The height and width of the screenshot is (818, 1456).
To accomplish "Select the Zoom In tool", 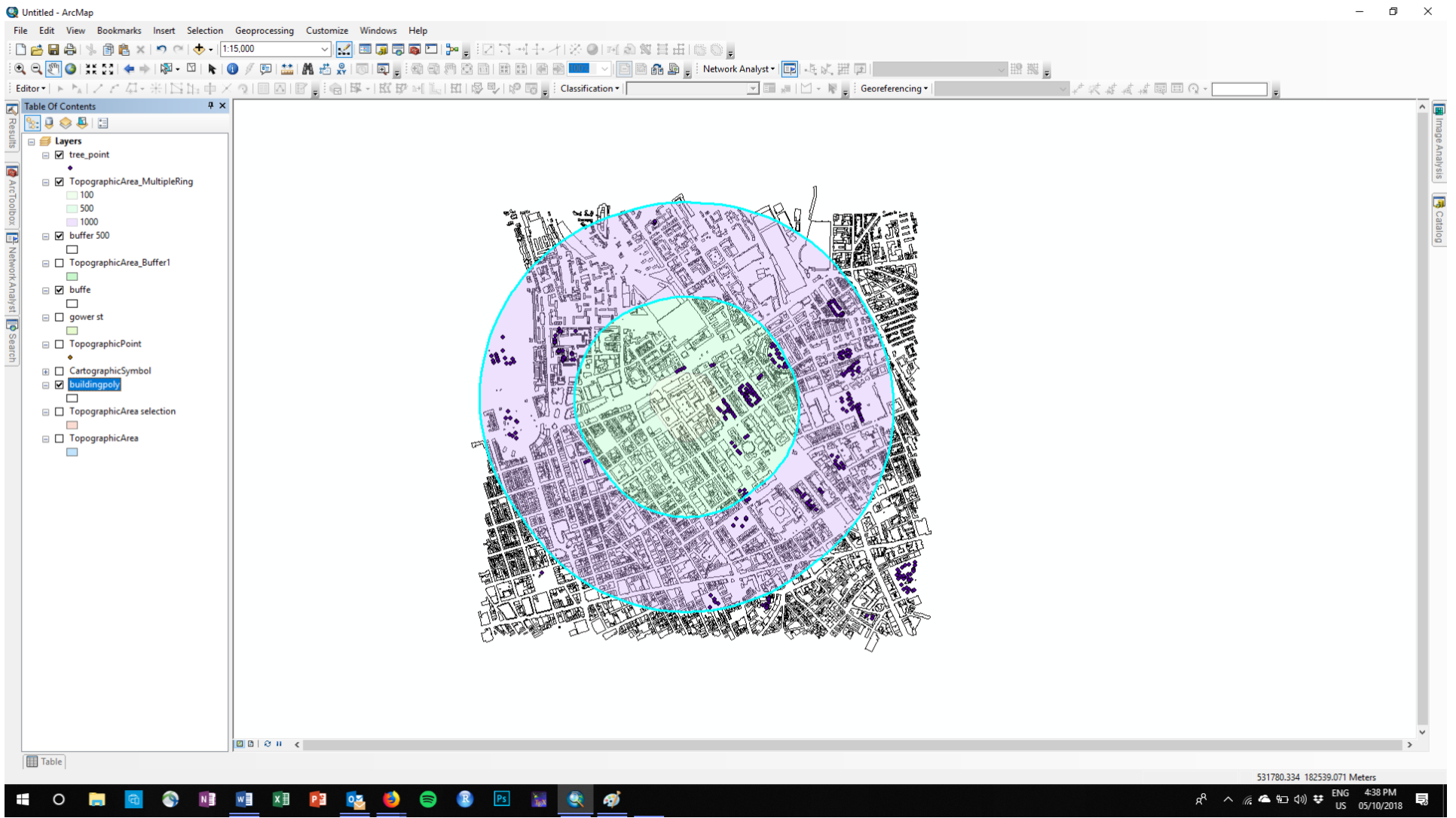I will [x=19, y=69].
